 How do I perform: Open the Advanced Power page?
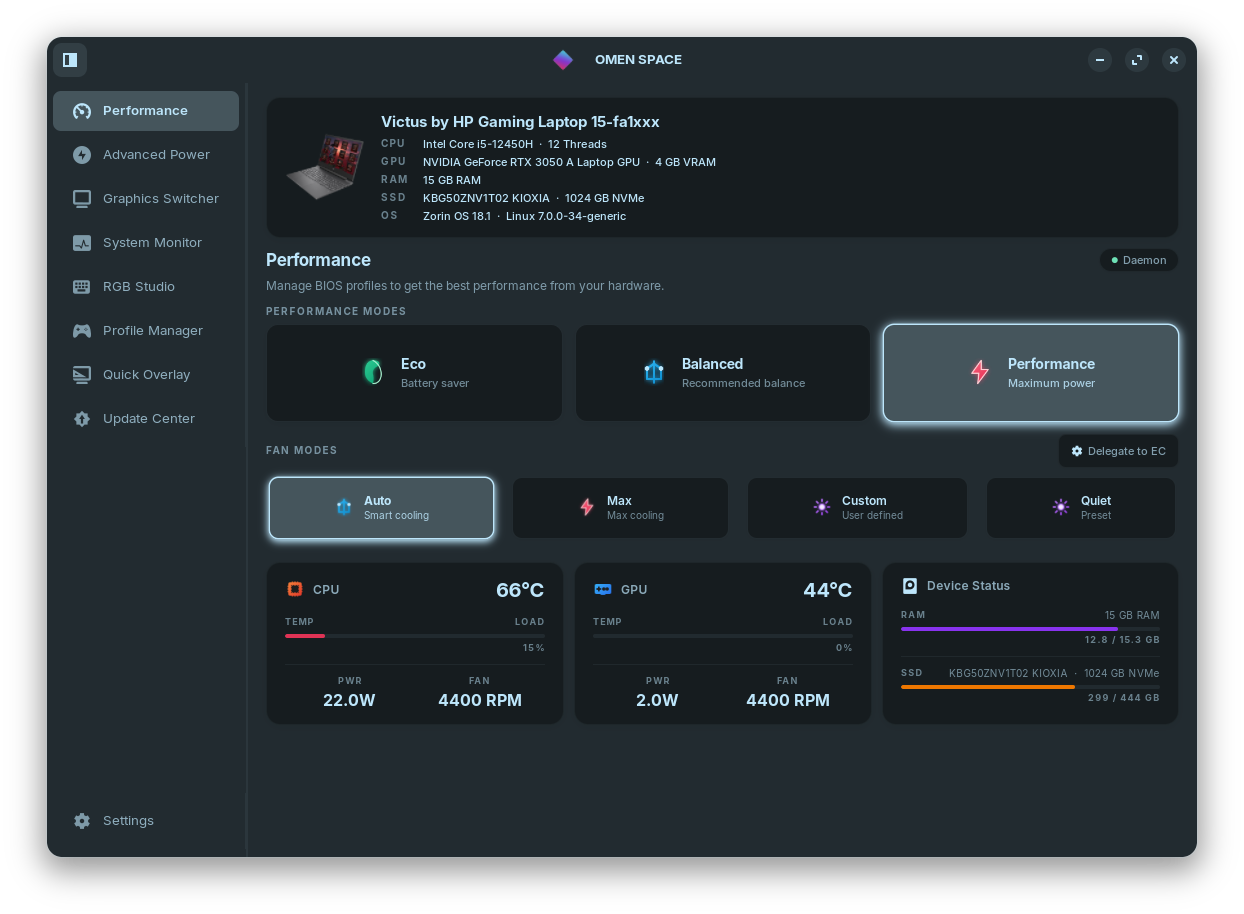146,155
